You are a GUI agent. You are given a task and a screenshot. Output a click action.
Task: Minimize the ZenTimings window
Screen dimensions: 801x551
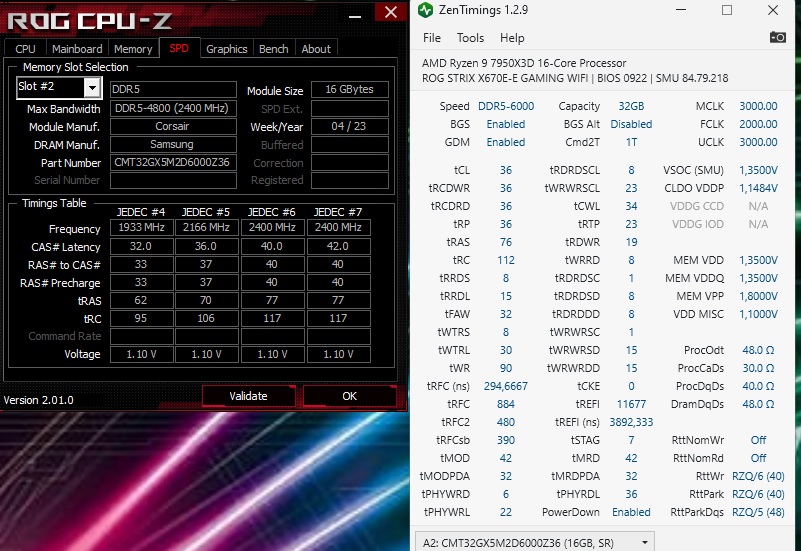681,10
